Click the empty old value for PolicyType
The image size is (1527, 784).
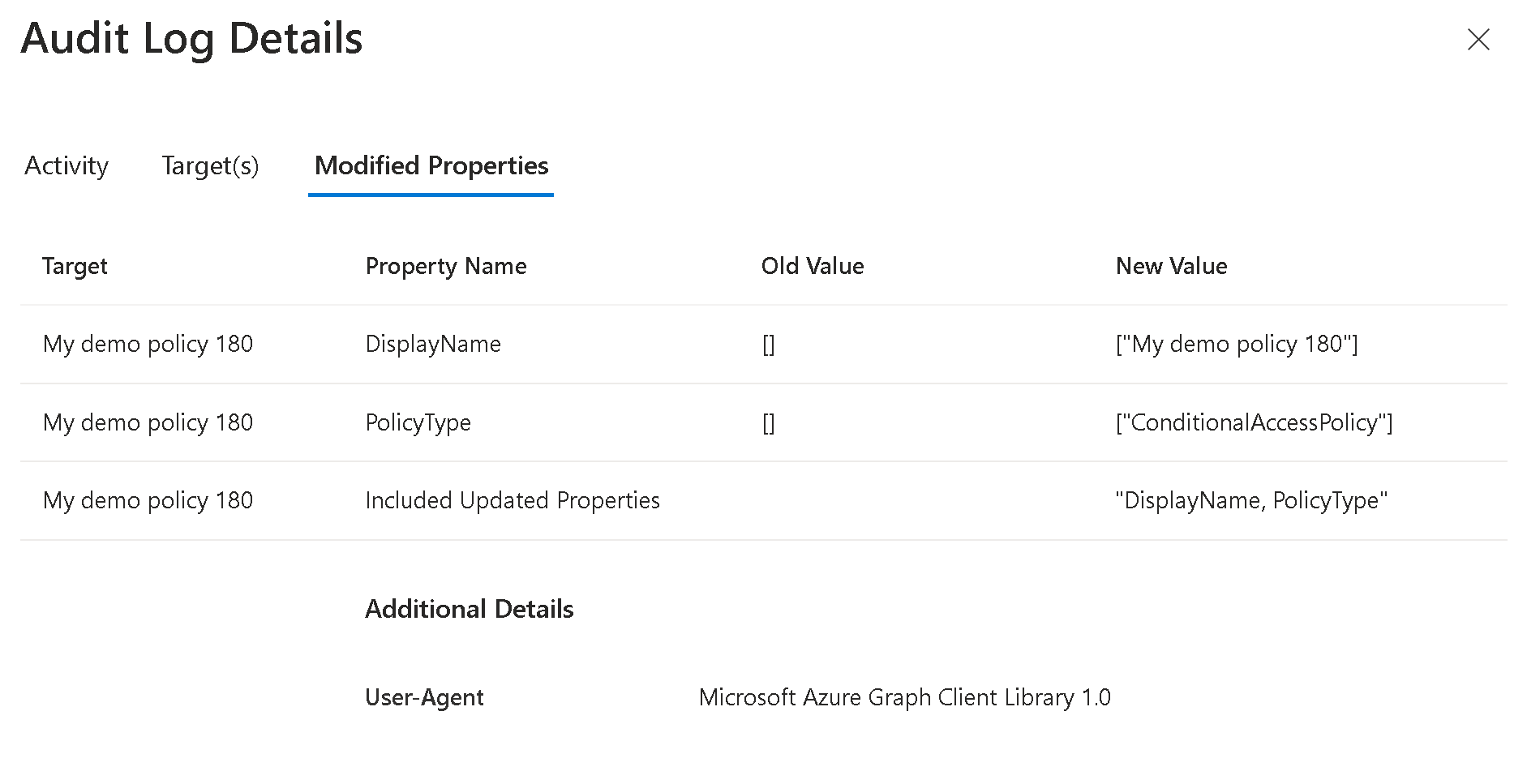(768, 424)
